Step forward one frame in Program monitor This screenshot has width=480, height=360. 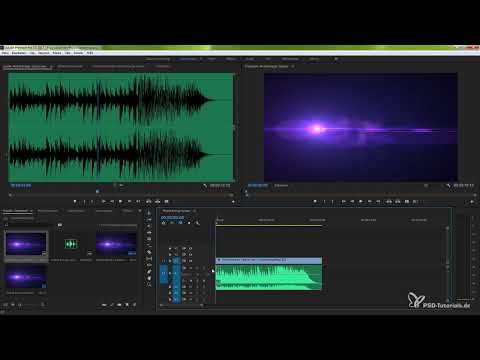370,201
